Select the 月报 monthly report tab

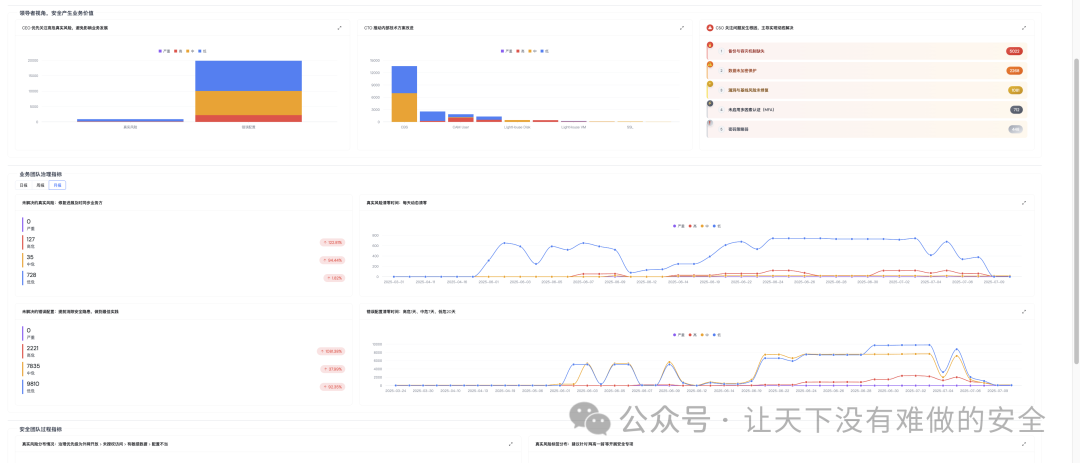coord(57,185)
